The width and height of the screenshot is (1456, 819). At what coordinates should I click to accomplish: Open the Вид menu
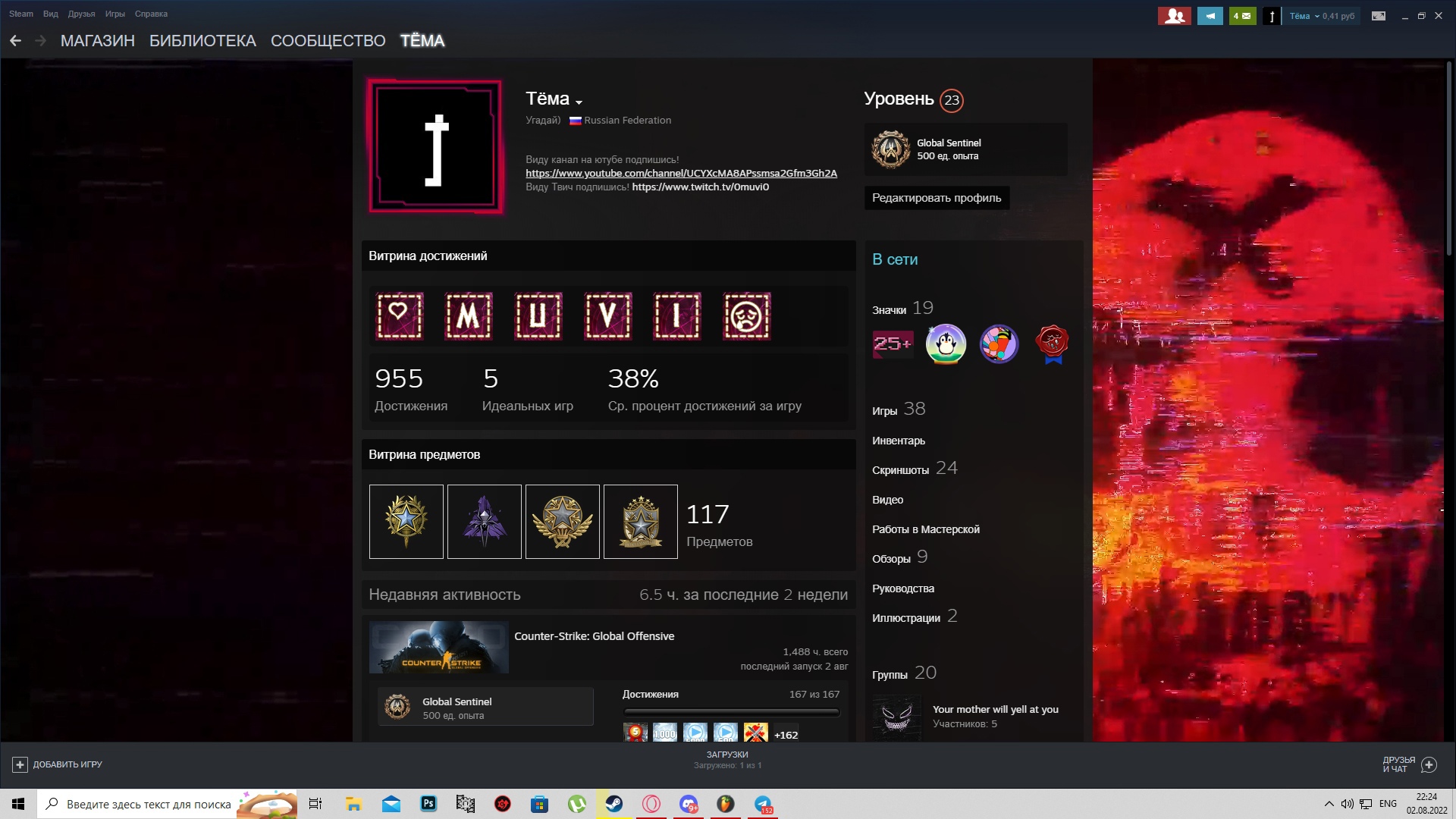point(51,14)
